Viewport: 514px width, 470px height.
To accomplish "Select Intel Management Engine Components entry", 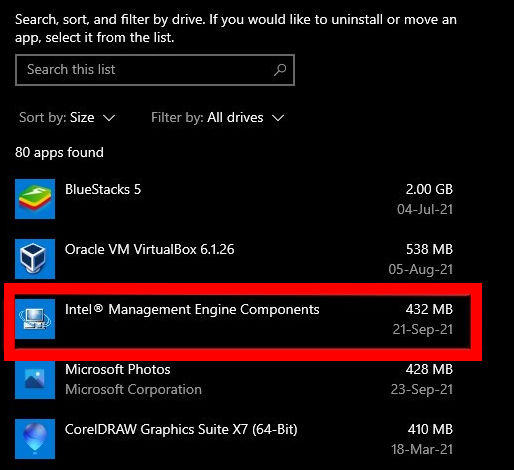I will (234, 319).
